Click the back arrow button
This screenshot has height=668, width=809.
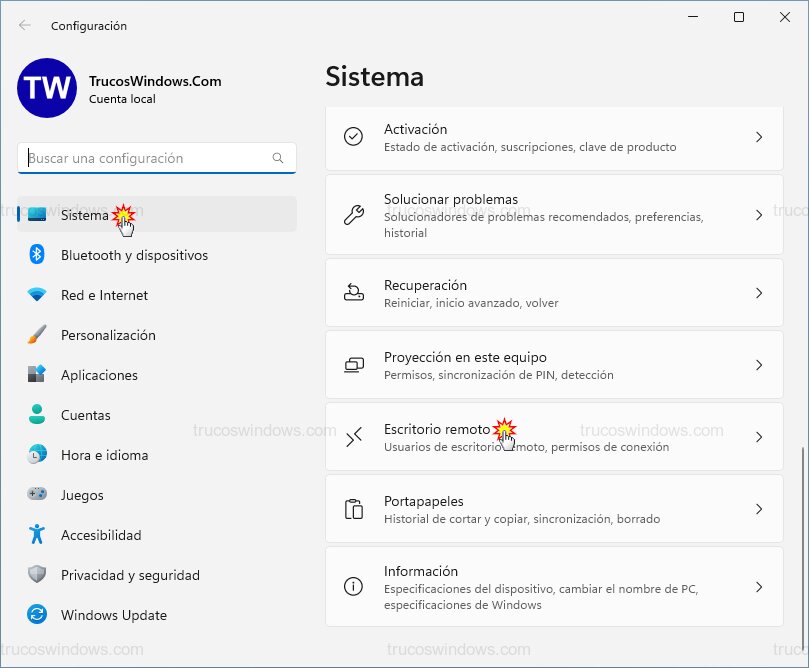[26, 26]
